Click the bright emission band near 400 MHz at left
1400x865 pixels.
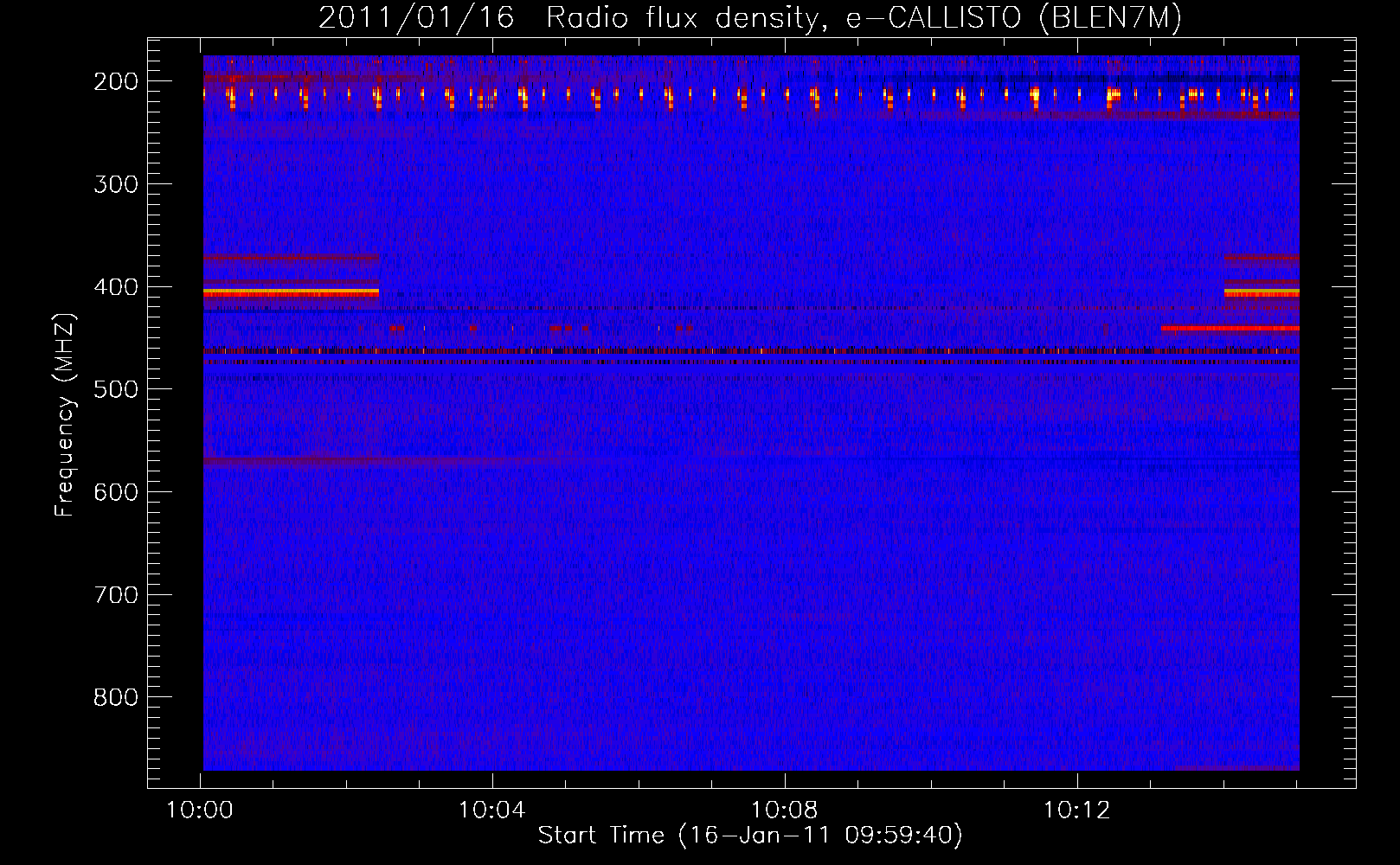[291, 293]
